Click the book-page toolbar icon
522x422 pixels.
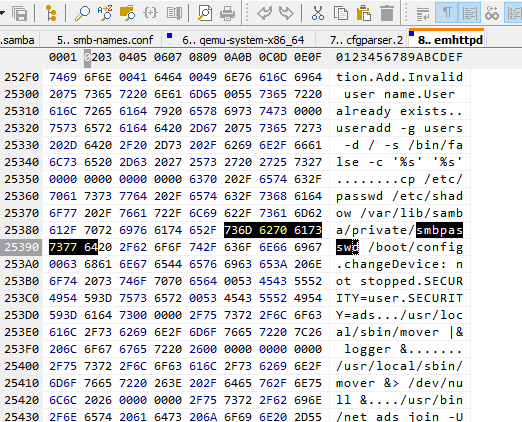174,13
